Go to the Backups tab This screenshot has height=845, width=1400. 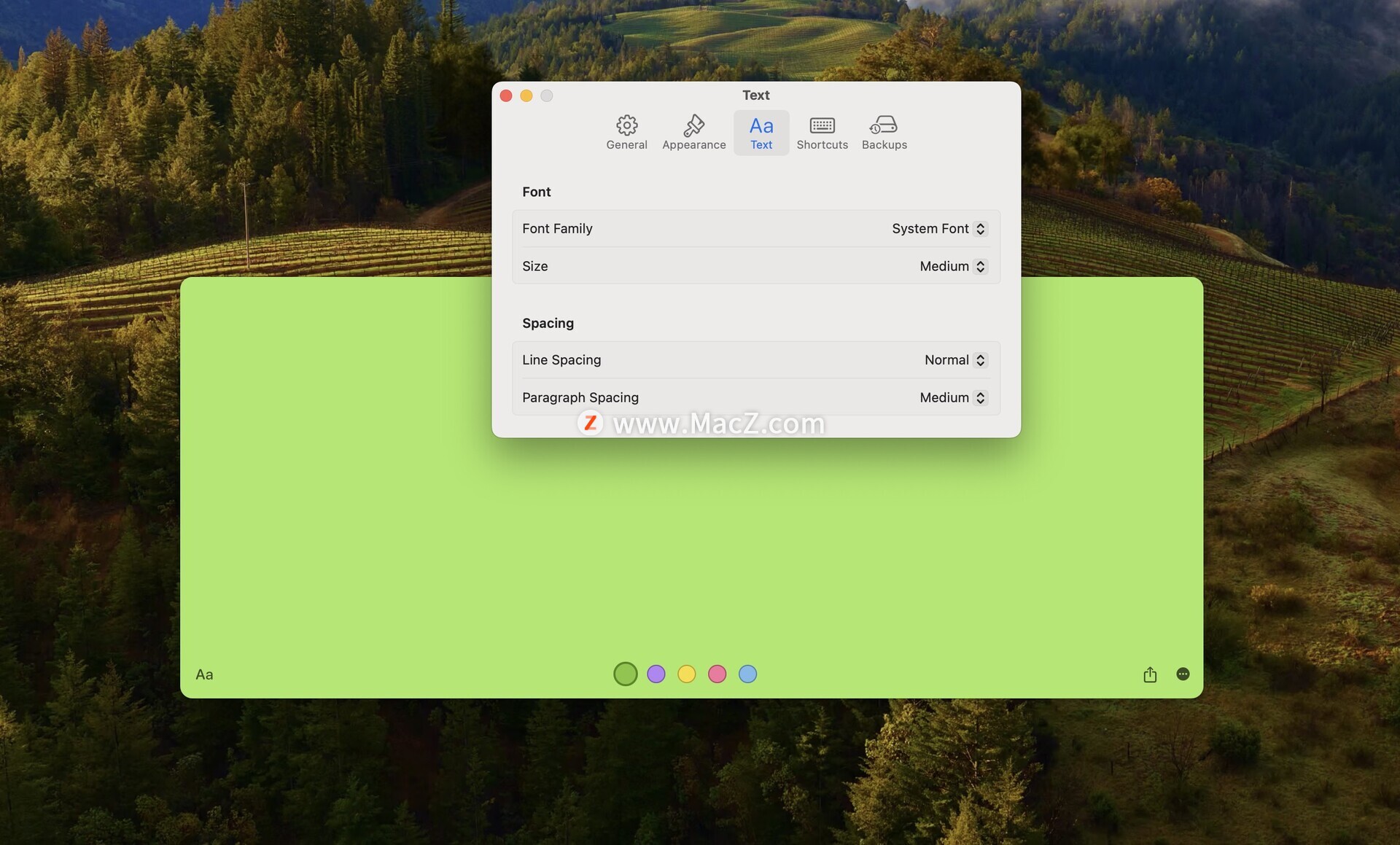(884, 133)
